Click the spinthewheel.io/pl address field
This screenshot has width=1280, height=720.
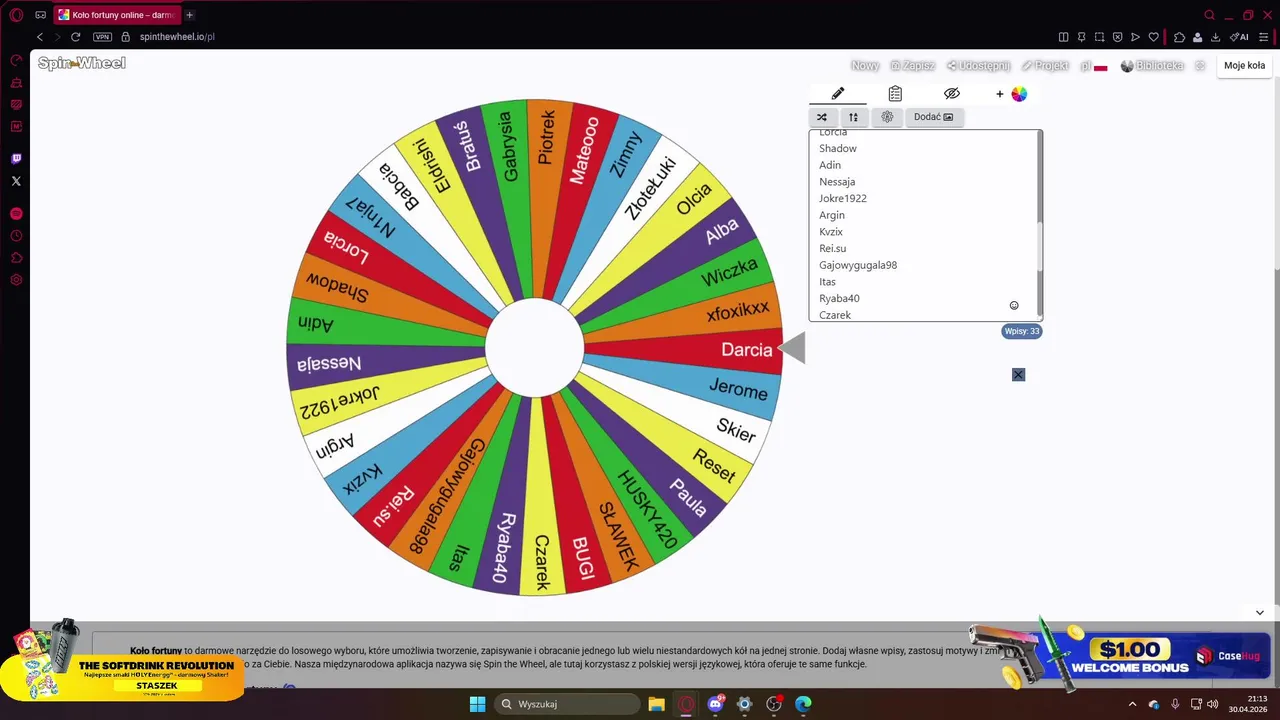coord(178,37)
